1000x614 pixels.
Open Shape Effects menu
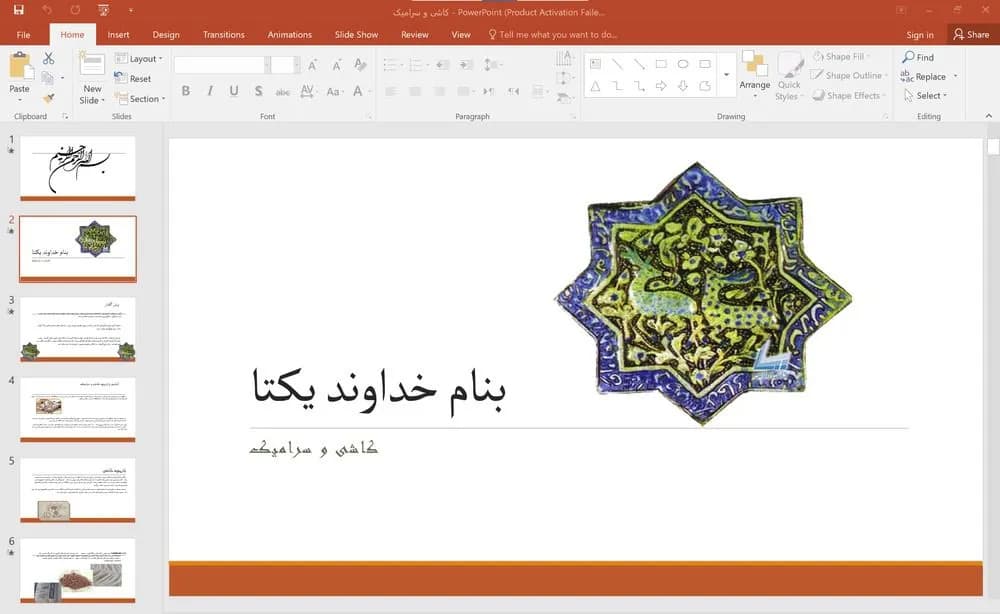pos(849,96)
